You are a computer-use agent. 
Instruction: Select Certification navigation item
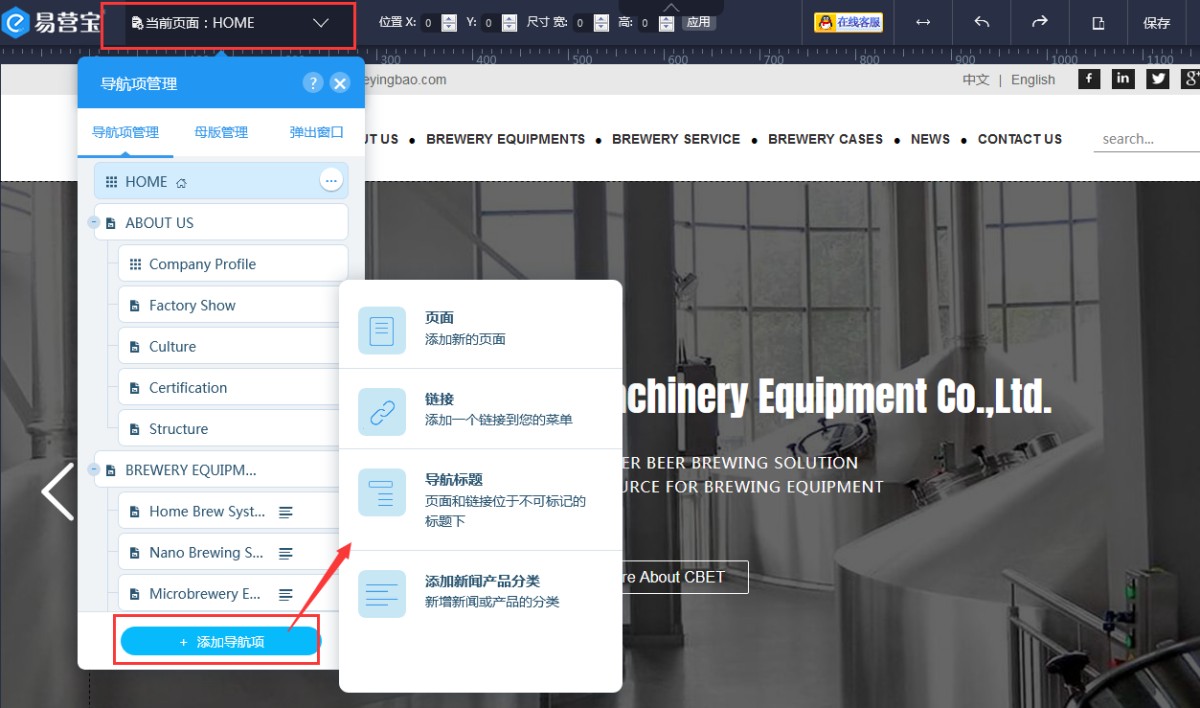[233, 387]
